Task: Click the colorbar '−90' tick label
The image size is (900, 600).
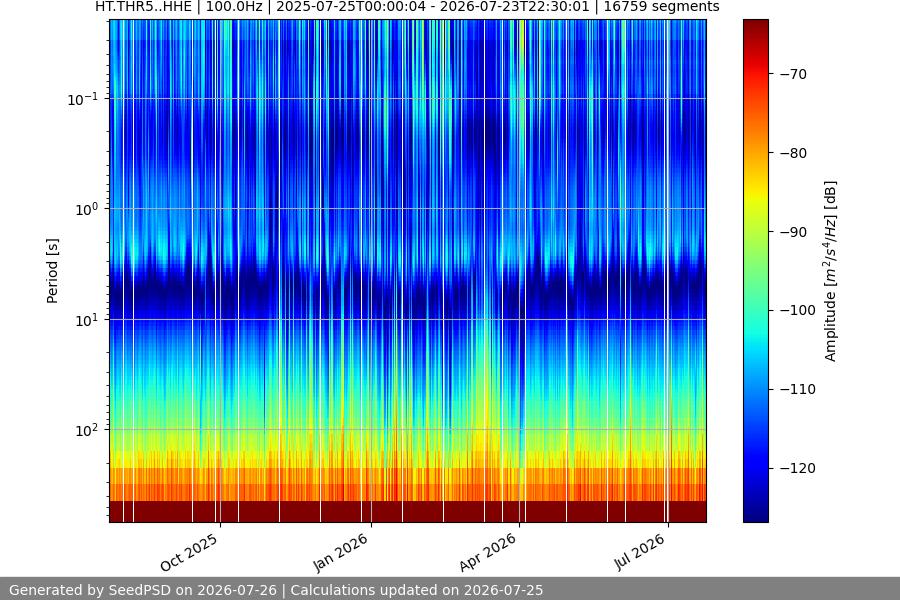Action: coord(793,232)
